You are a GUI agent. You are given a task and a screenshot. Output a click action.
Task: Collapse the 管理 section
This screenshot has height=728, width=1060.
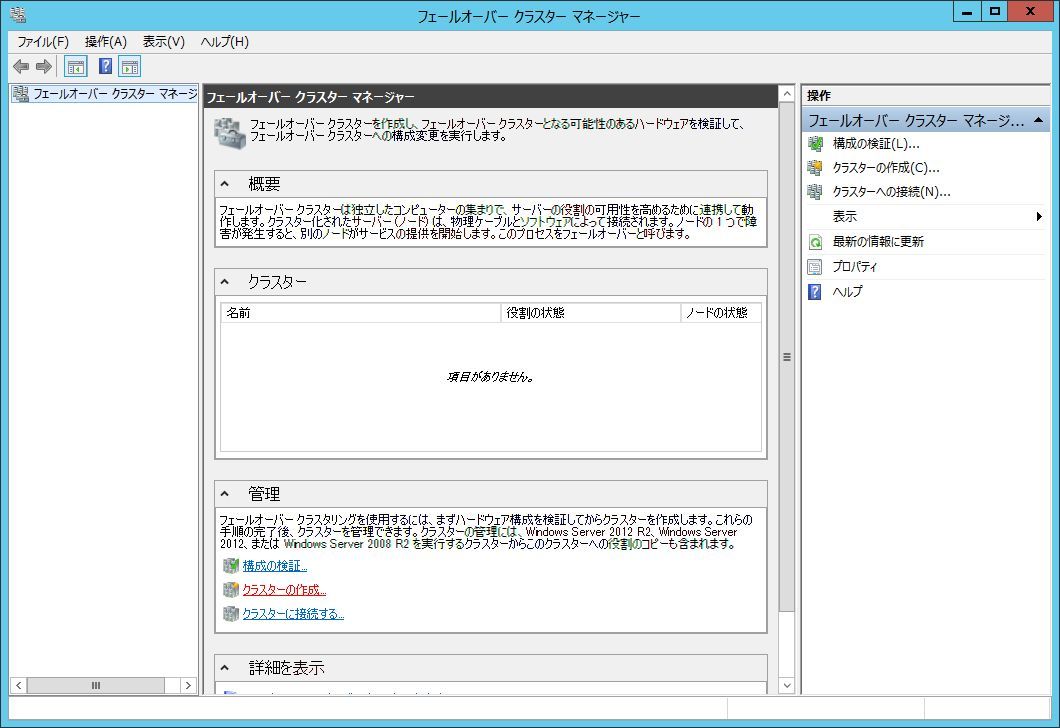pyautogui.click(x=225, y=494)
